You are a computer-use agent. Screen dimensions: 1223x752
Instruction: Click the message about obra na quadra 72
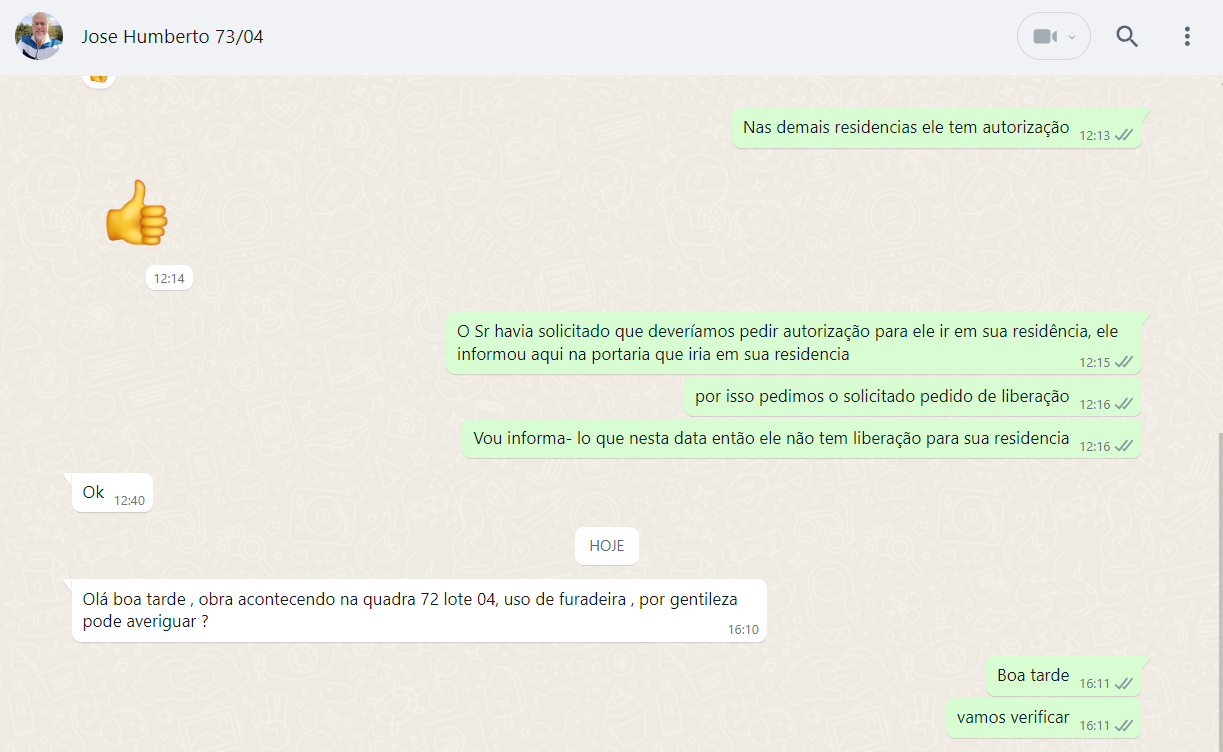pyautogui.click(x=410, y=609)
